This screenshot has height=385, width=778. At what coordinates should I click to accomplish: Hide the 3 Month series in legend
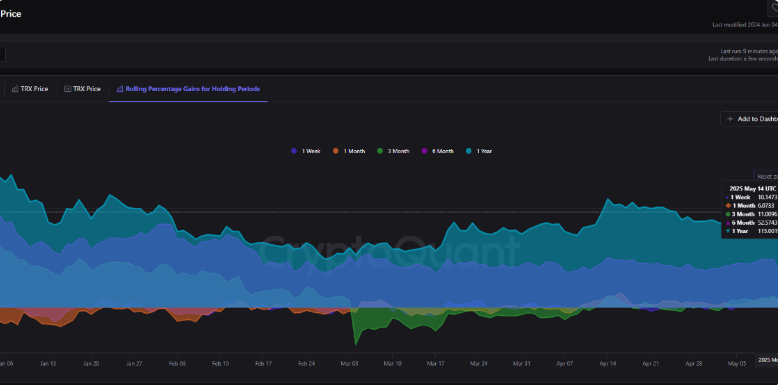[393, 151]
